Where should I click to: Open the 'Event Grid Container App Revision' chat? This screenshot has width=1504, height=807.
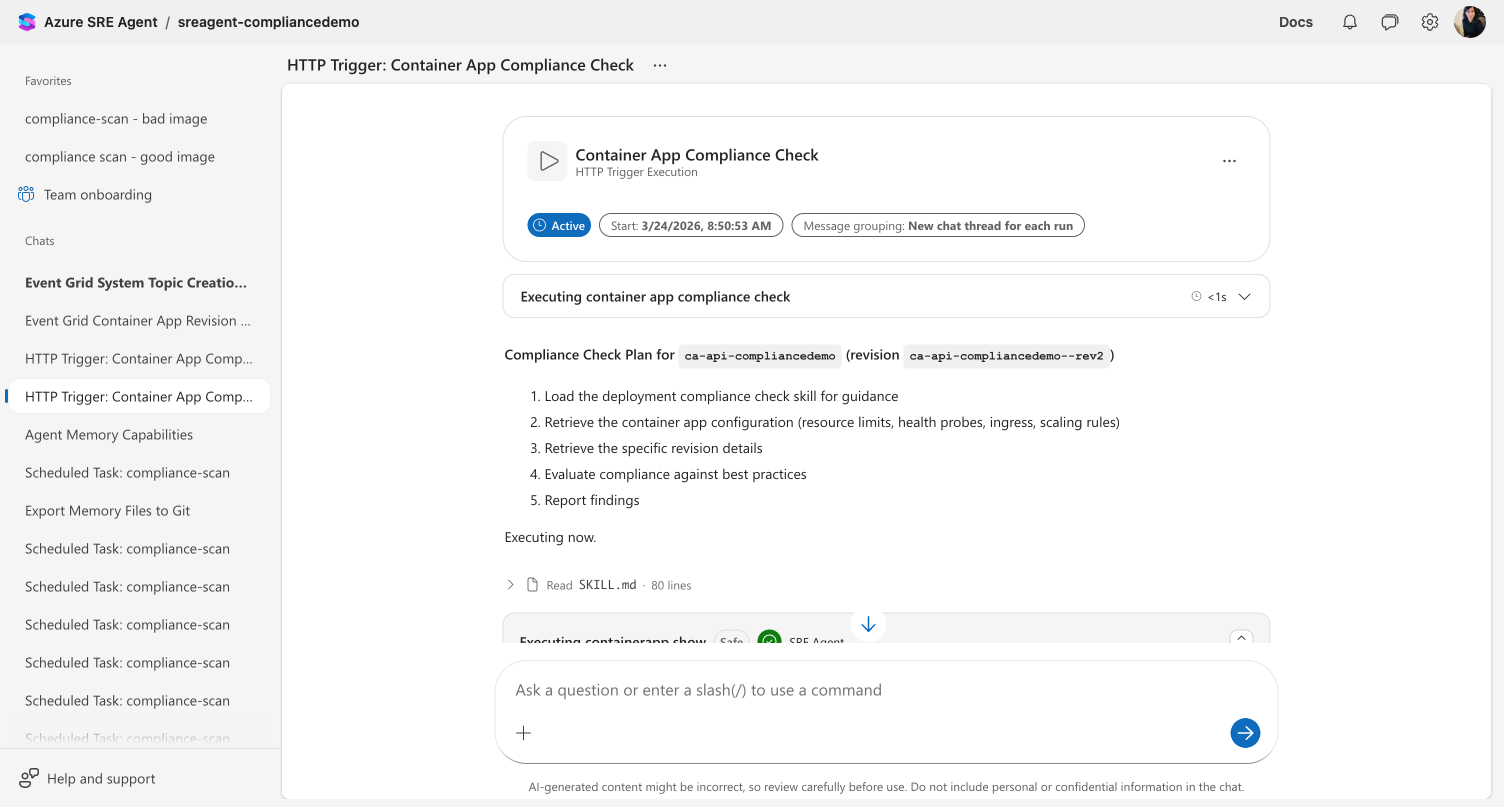(138, 321)
